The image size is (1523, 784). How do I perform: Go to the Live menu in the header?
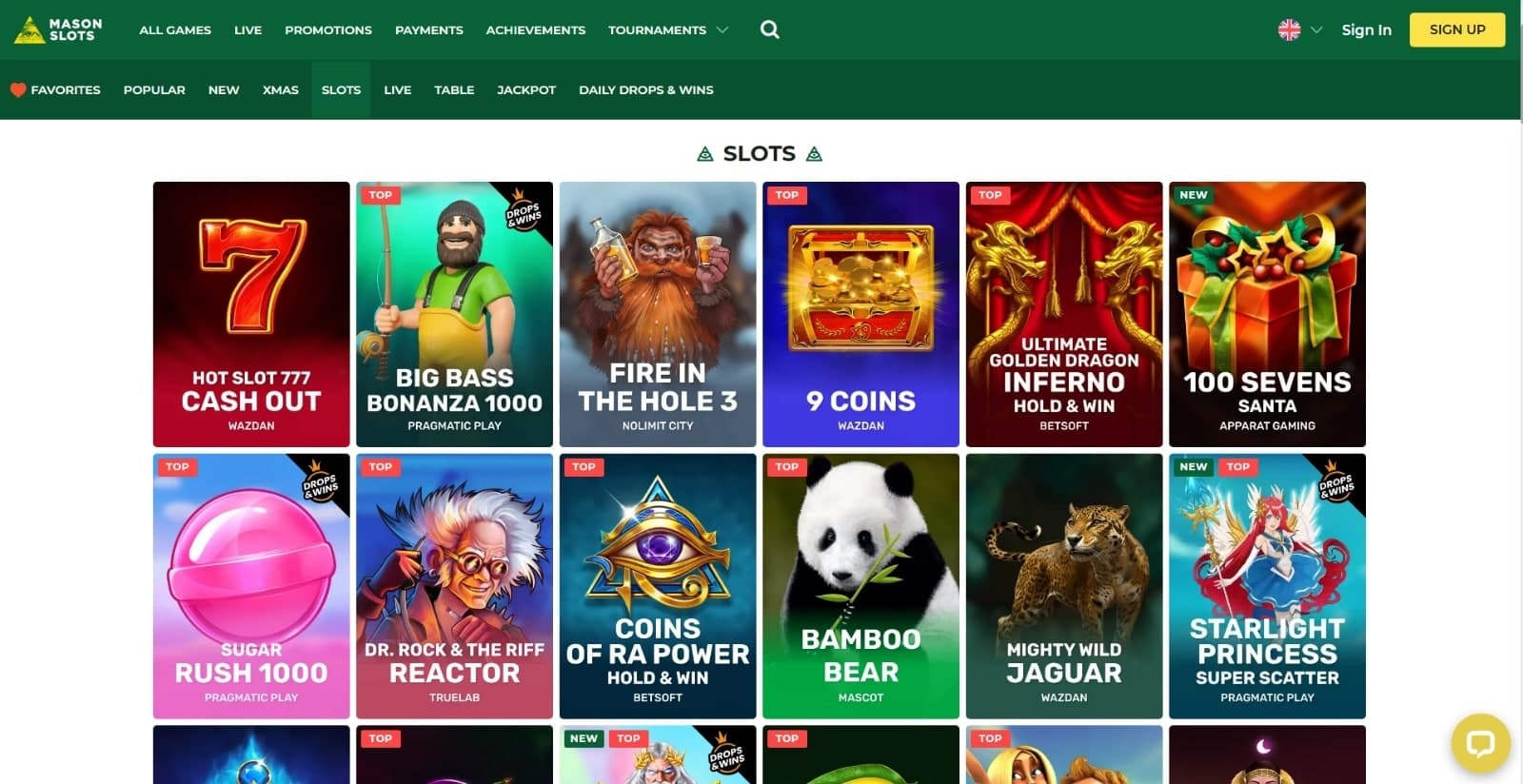(247, 29)
